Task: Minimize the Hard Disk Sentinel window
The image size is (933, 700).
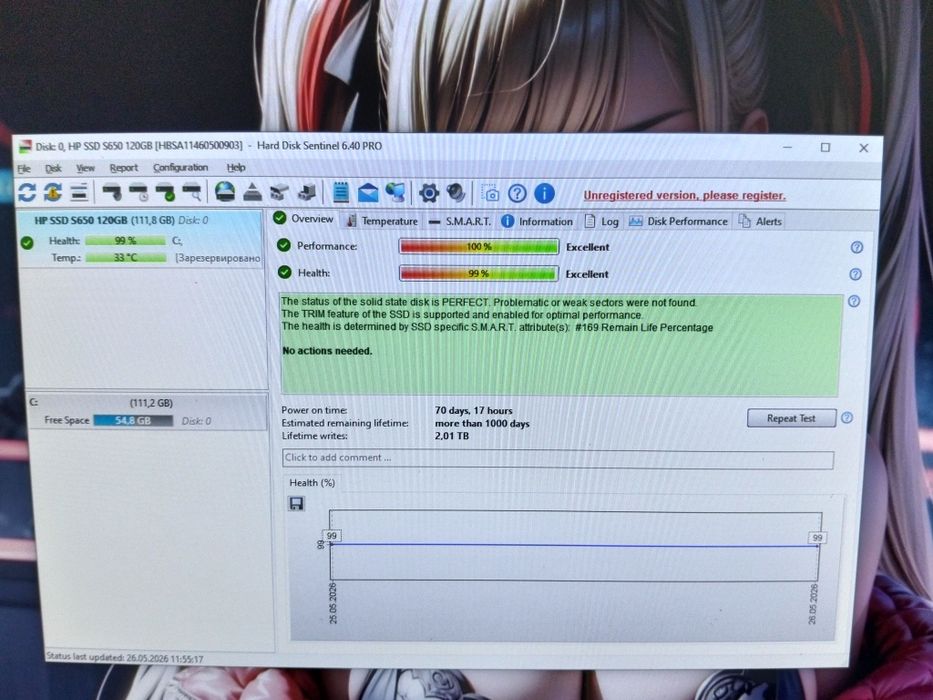Action: [x=787, y=146]
